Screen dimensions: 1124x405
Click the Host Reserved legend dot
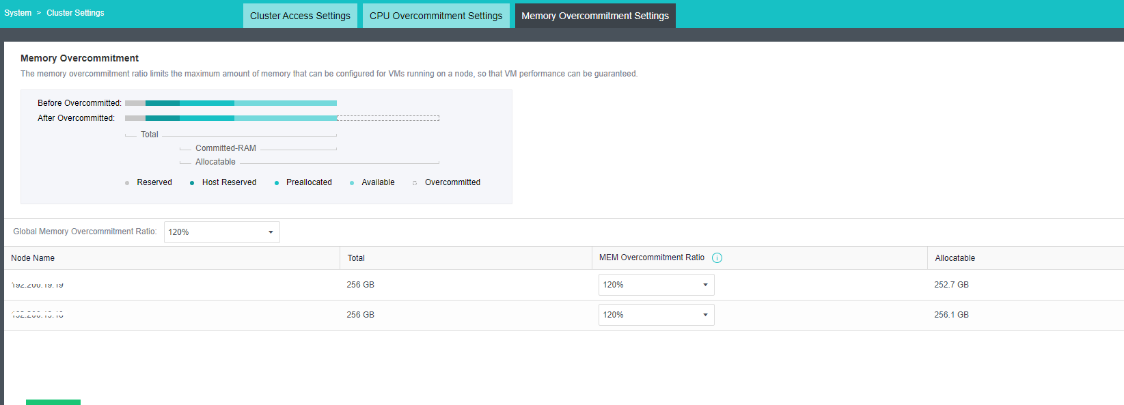click(192, 183)
